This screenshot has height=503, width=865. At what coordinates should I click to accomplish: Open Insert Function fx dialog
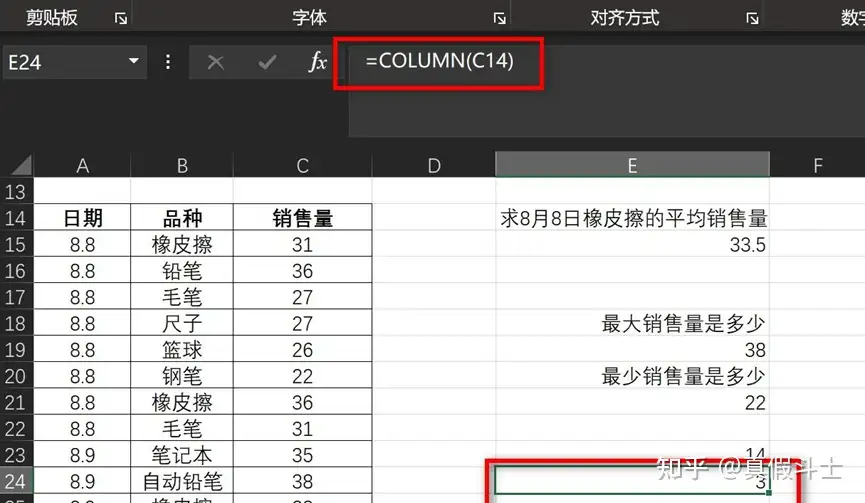click(x=318, y=62)
